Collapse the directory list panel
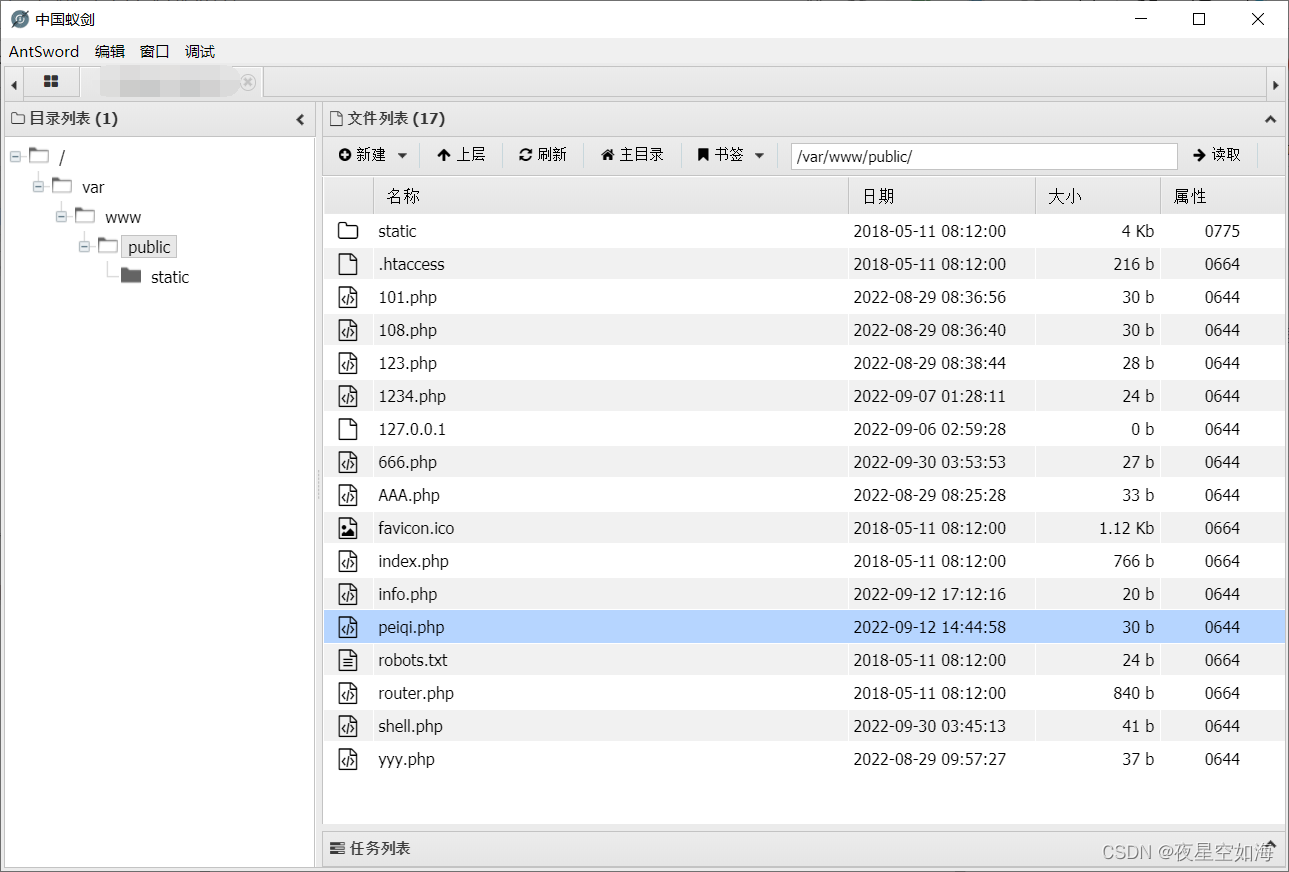 click(300, 119)
